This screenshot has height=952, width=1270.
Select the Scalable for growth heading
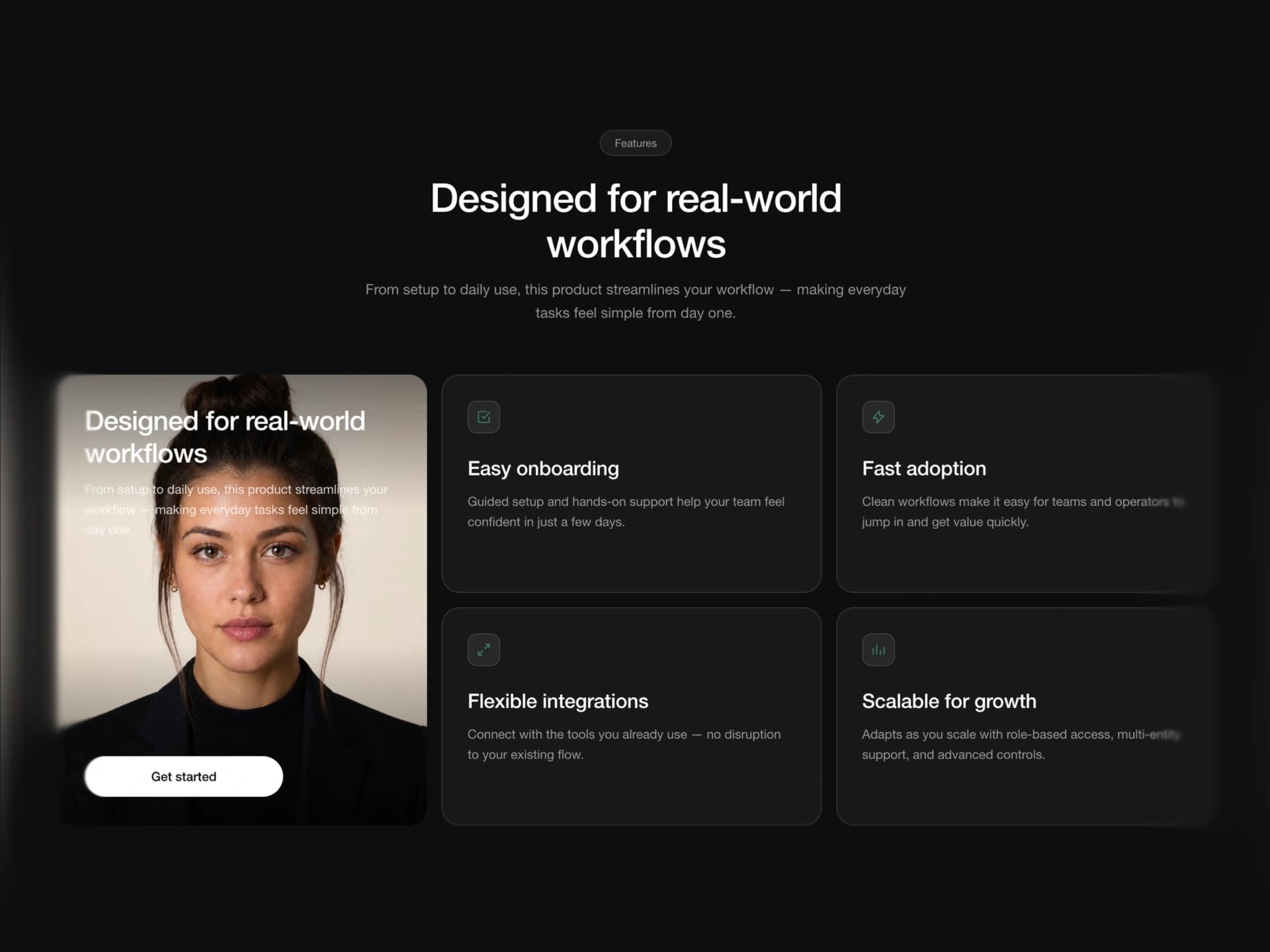[x=949, y=701]
